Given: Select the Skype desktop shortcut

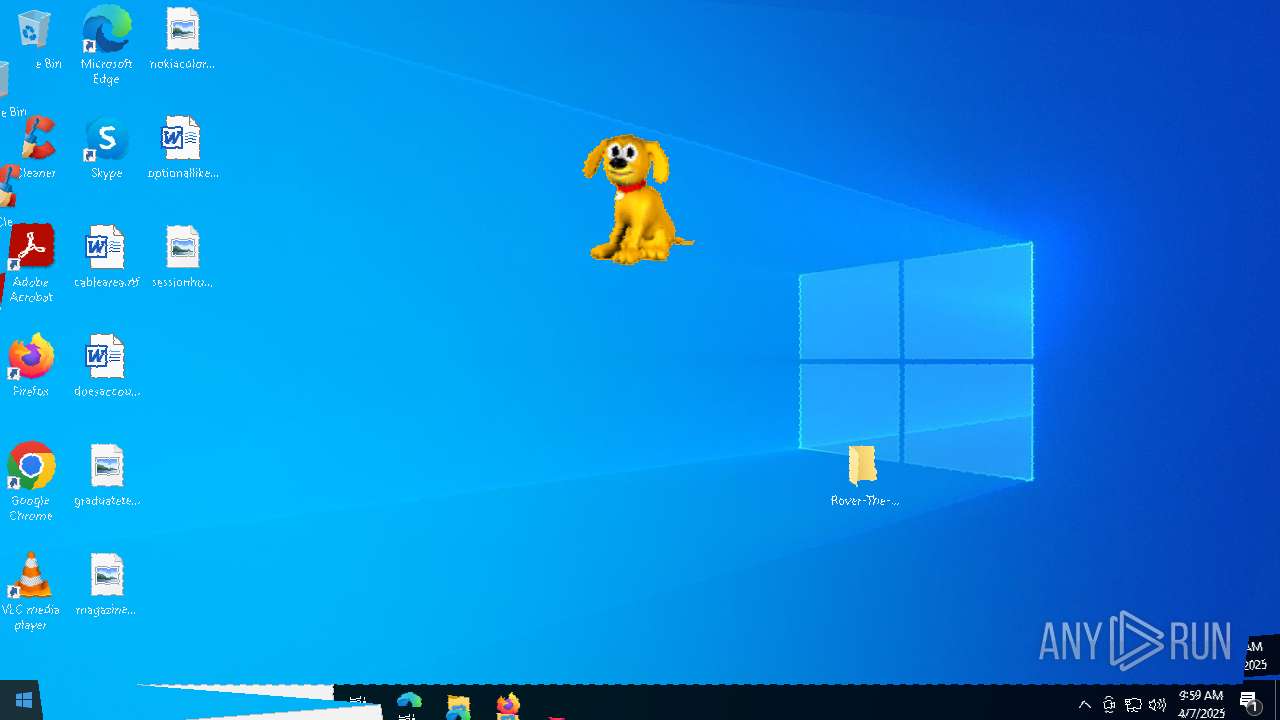Looking at the screenshot, I should 106,148.
